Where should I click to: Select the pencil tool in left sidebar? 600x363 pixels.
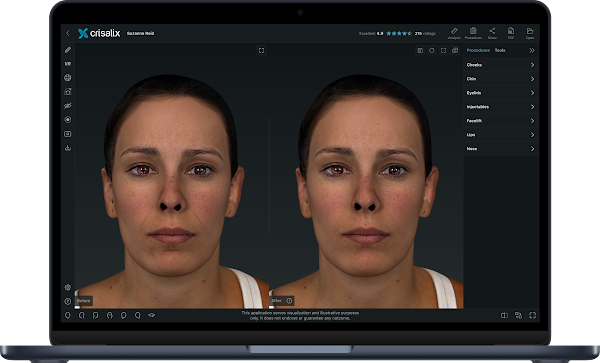pyautogui.click(x=68, y=50)
